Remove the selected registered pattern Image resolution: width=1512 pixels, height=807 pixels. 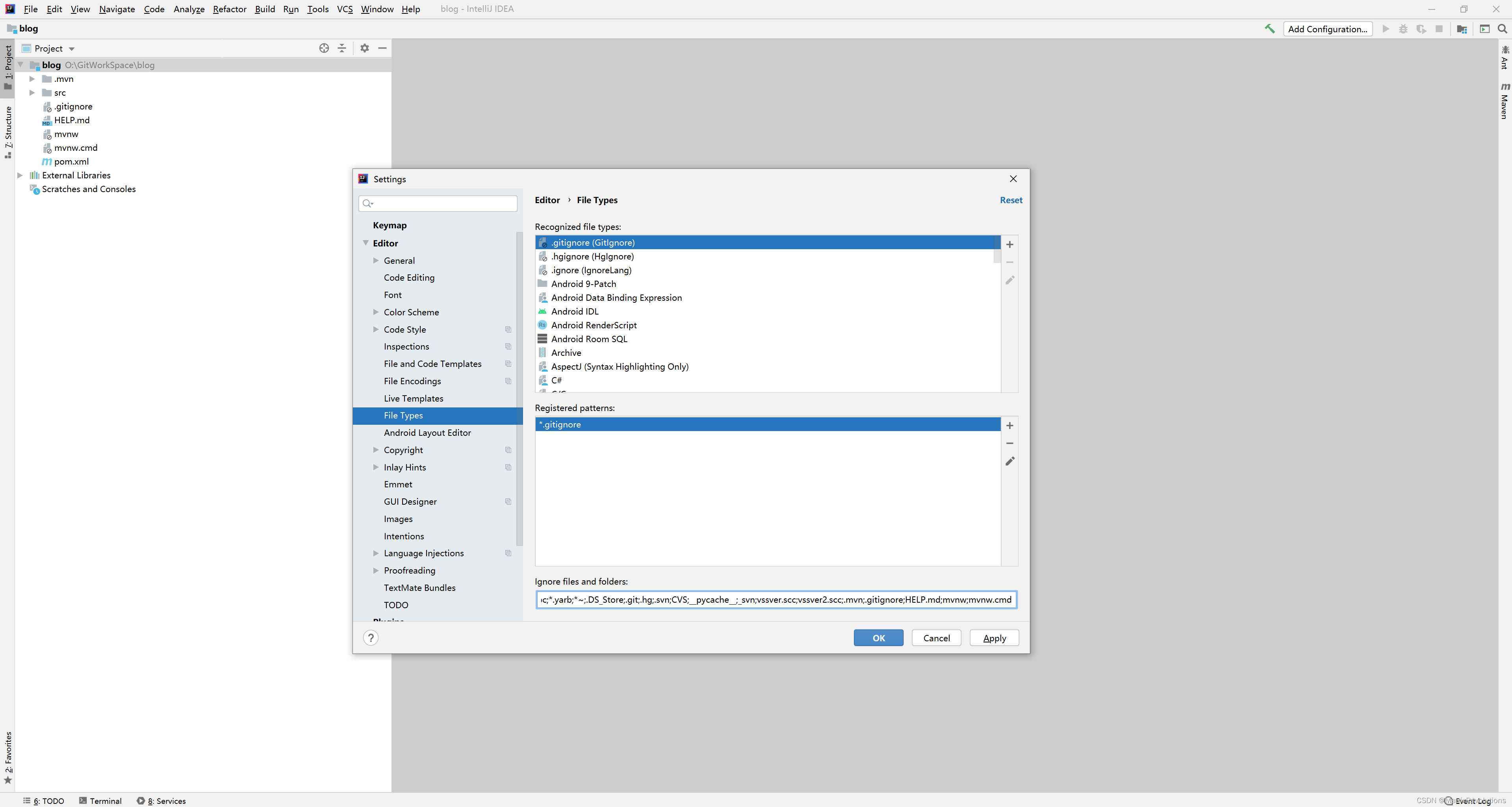1009,443
